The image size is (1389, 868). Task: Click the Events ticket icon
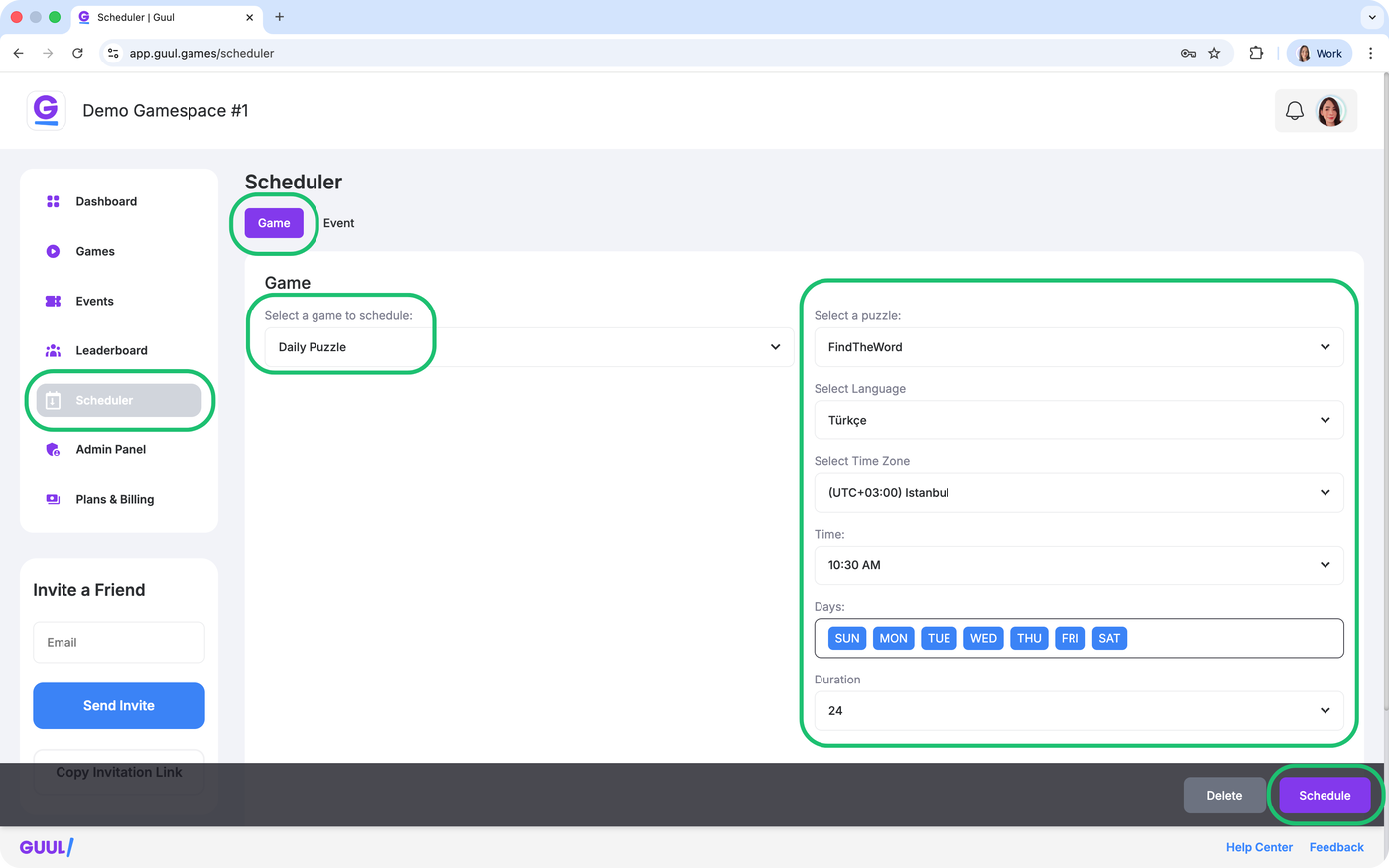[x=53, y=301]
